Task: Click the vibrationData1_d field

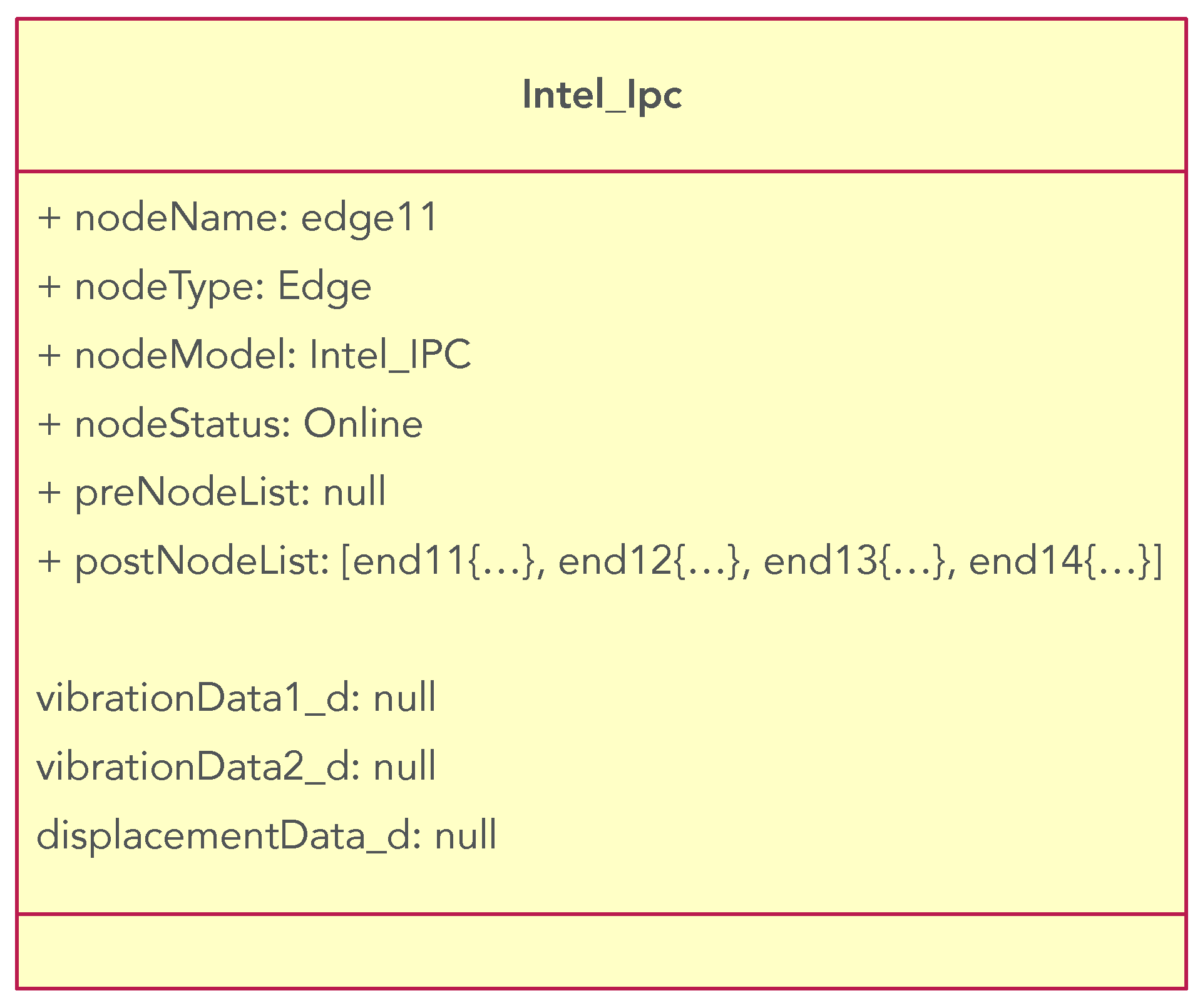Action: [x=236, y=698]
